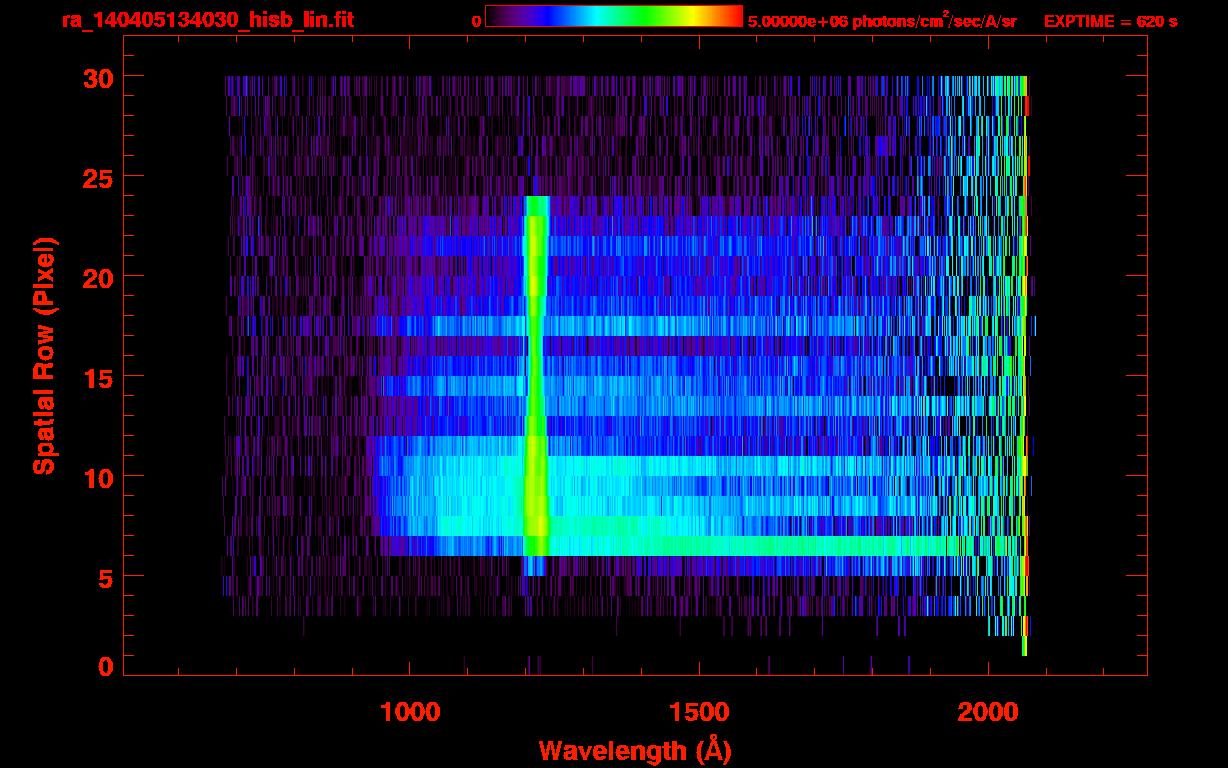Click the 1500 wavelength tick label
The height and width of the screenshot is (768, 1228).
point(699,711)
